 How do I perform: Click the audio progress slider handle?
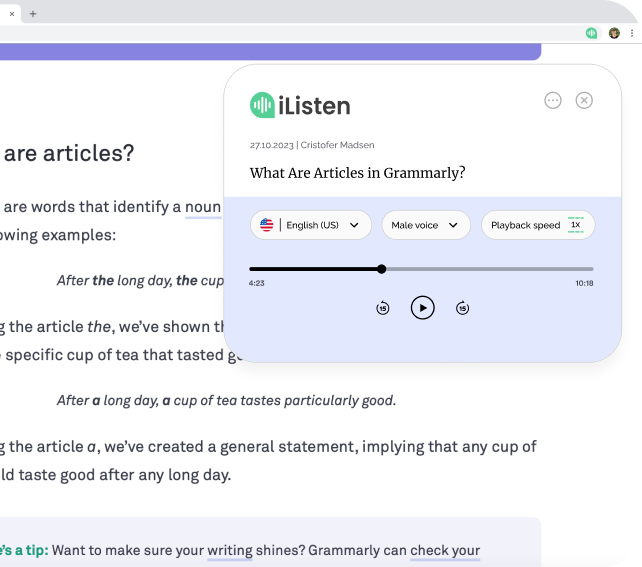[x=382, y=269]
